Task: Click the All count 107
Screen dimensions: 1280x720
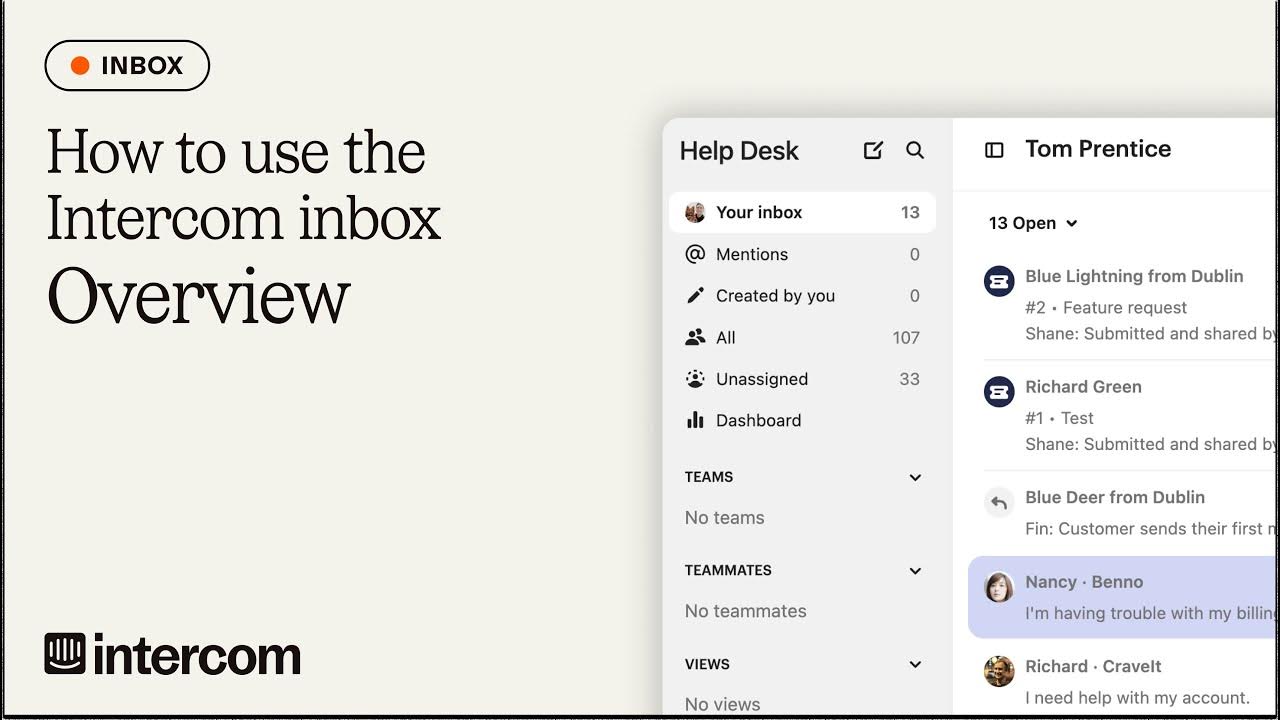Action: click(906, 338)
